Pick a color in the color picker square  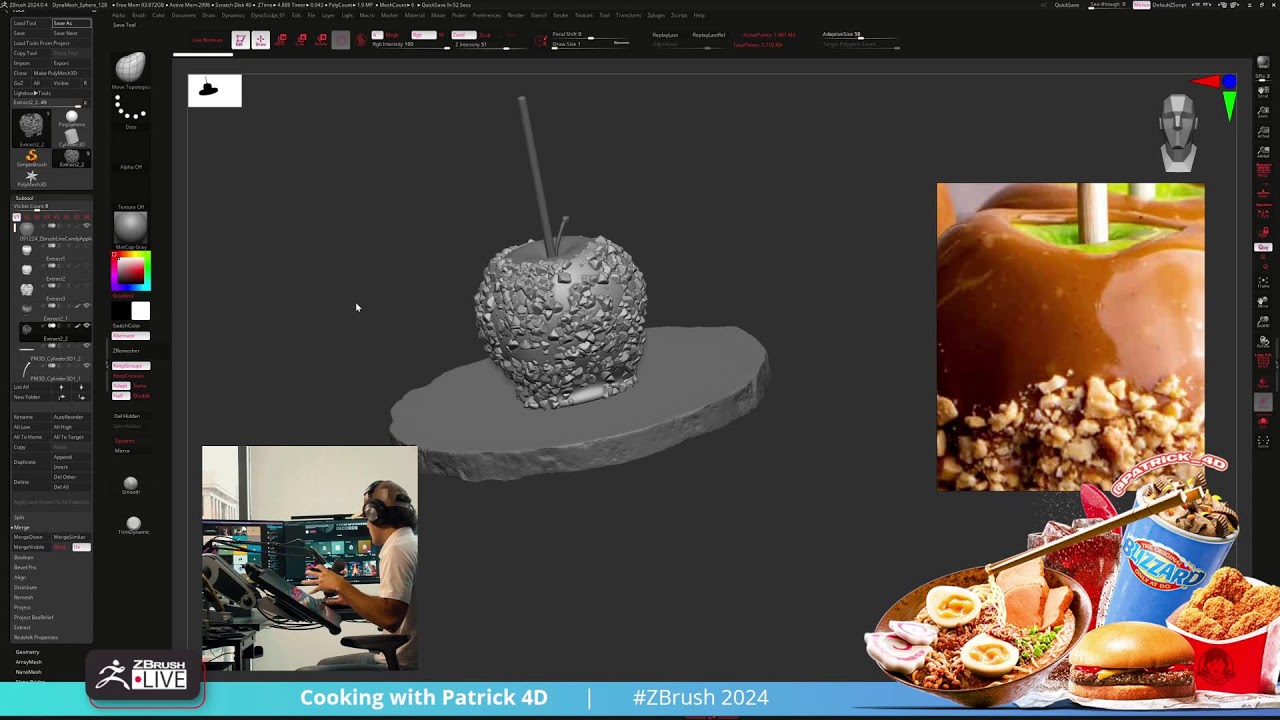pos(131,271)
